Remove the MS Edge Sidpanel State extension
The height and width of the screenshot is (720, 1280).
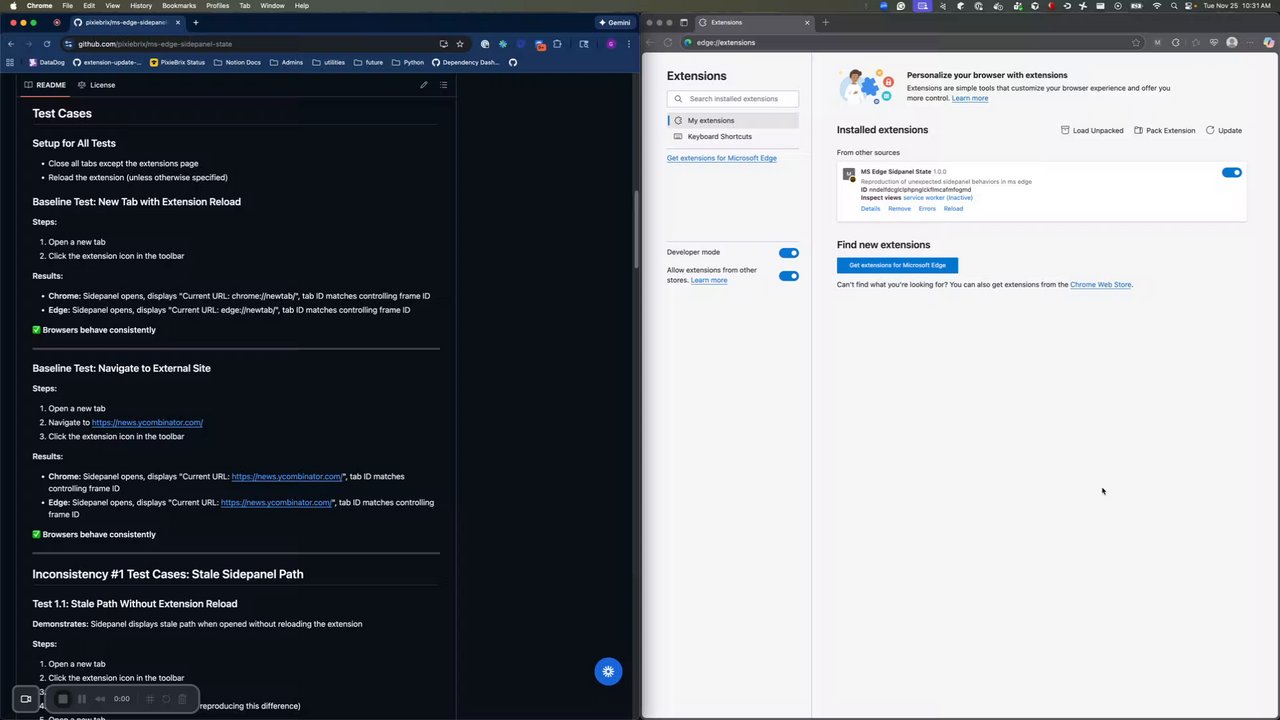[900, 209]
